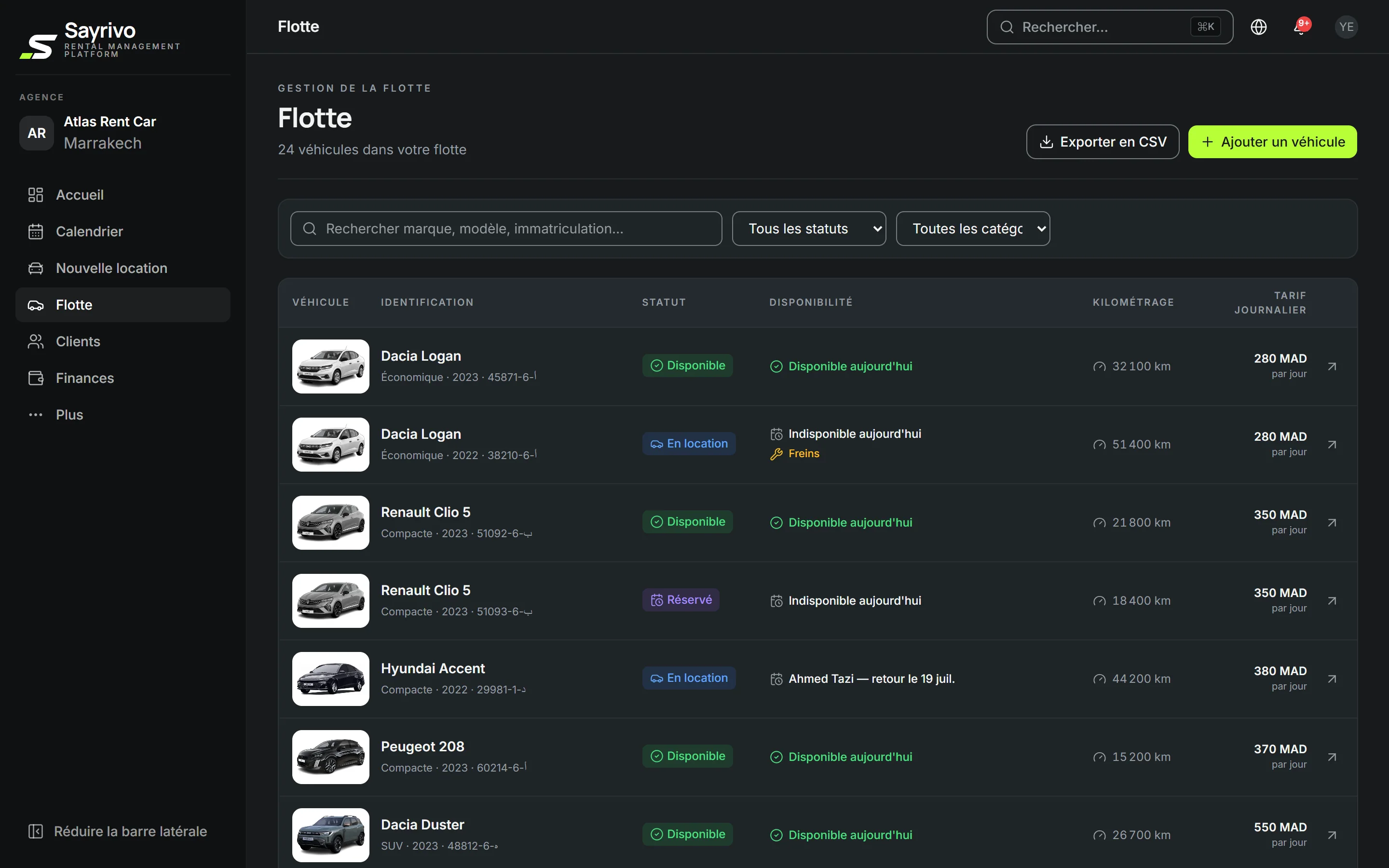
Task: Click En location badge on Hyundai Accent
Action: click(689, 678)
